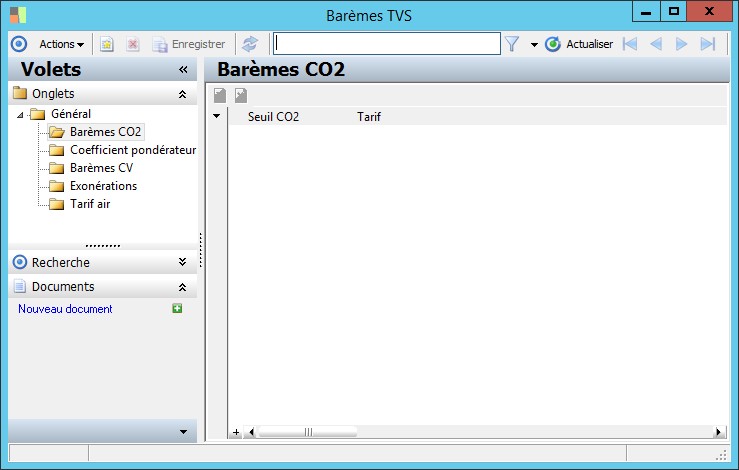Go to the previous record
Screen dimensions: 739x470
coord(656,44)
